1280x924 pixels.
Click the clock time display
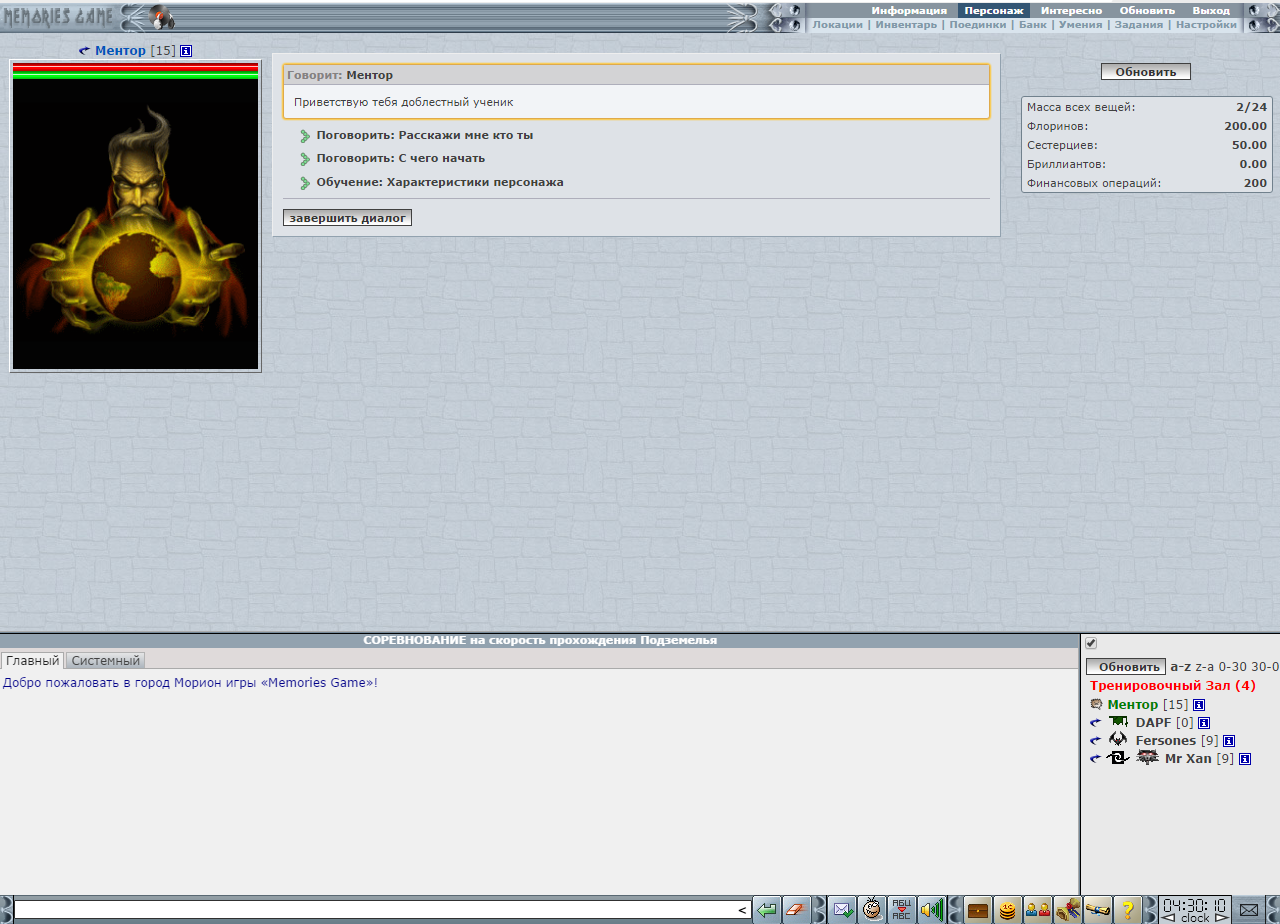pyautogui.click(x=1194, y=904)
